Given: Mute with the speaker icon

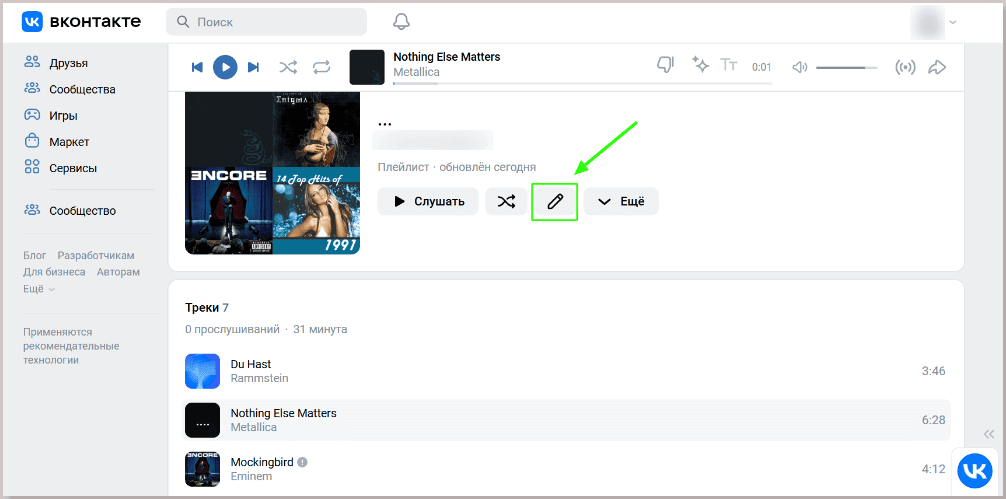Looking at the screenshot, I should (x=799, y=67).
